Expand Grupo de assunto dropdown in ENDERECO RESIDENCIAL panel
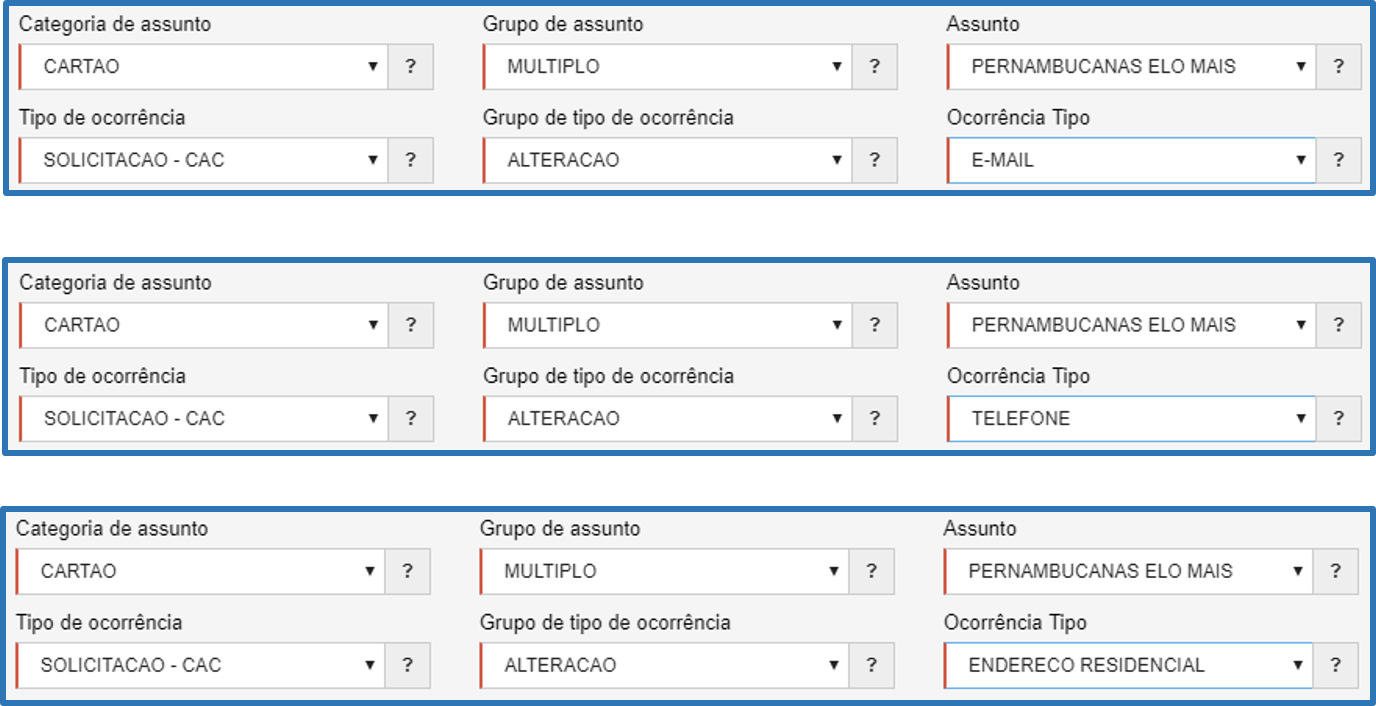The width and height of the screenshot is (1376, 706). pos(664,571)
